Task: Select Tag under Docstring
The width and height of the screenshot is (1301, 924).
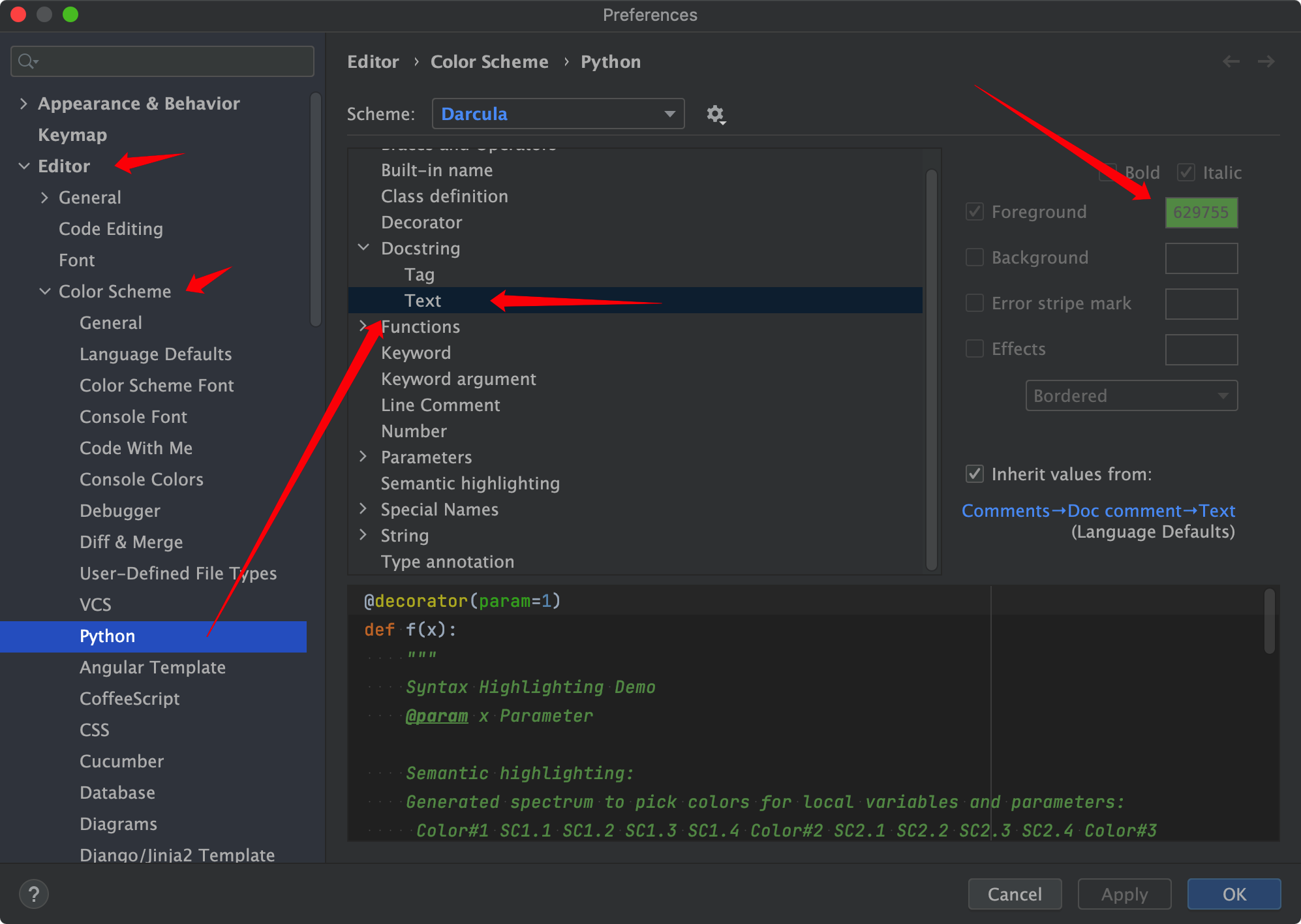Action: tap(420, 275)
